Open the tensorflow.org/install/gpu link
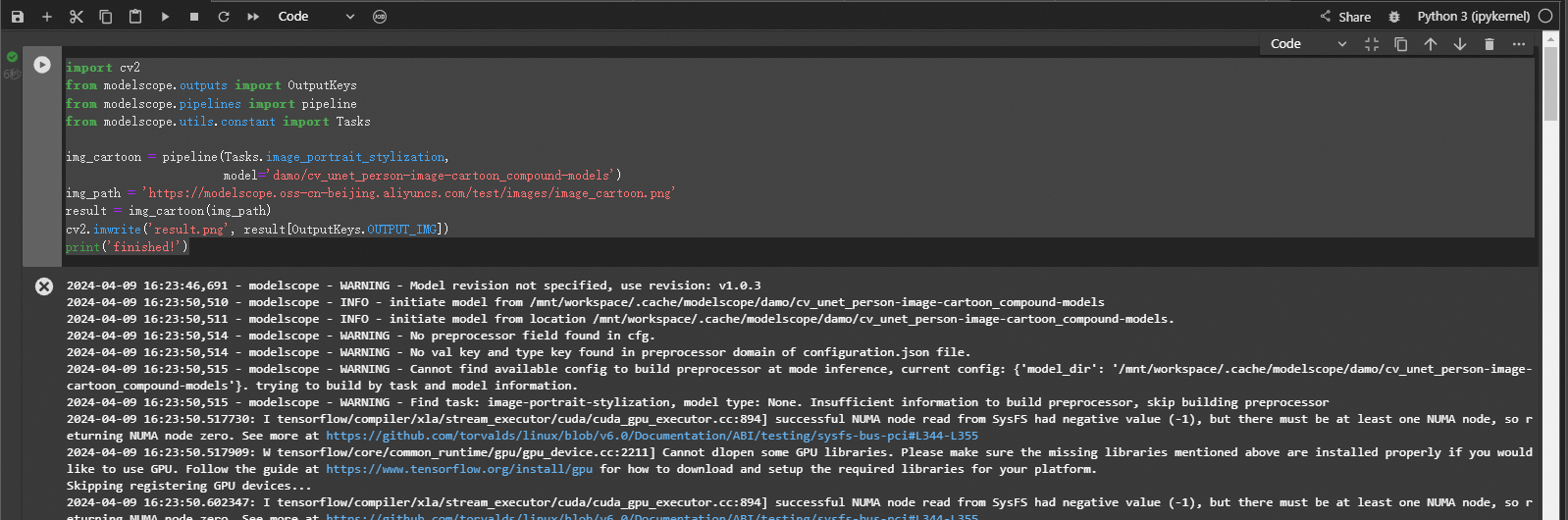 pyautogui.click(x=459, y=469)
